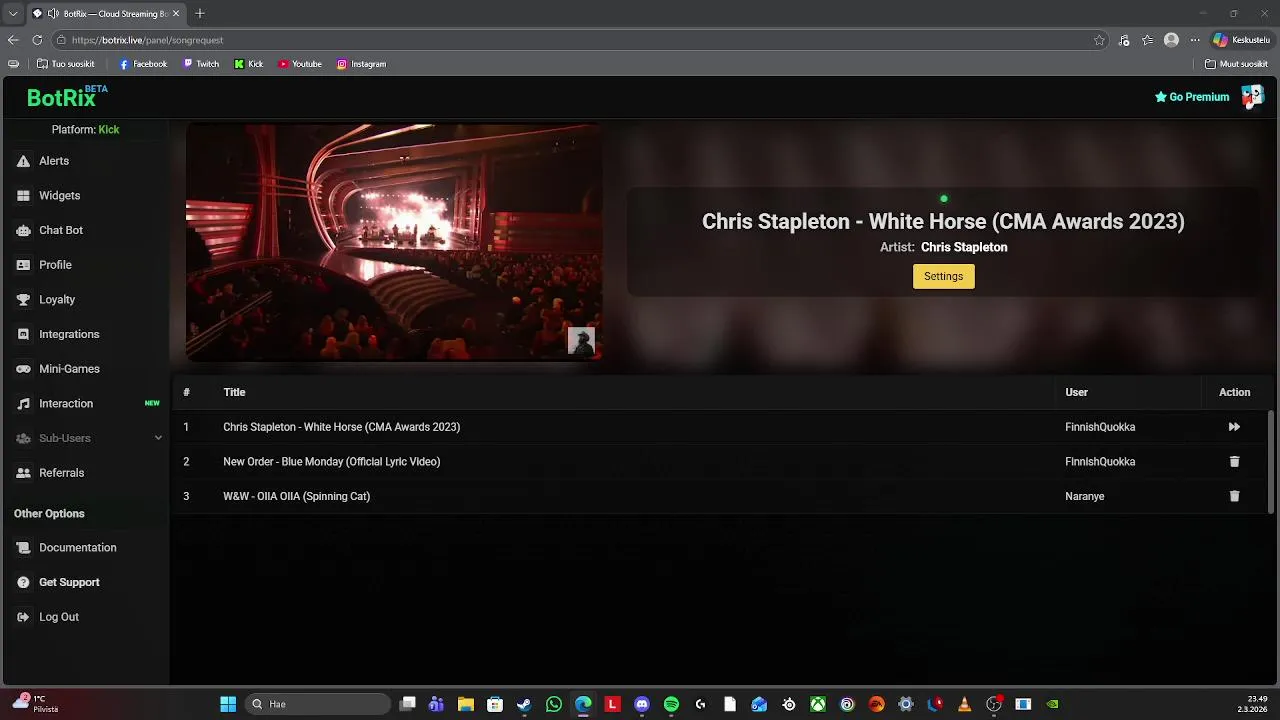This screenshot has width=1280, height=720.
Task: Open VLC media player from the taskbar
Action: click(x=964, y=704)
